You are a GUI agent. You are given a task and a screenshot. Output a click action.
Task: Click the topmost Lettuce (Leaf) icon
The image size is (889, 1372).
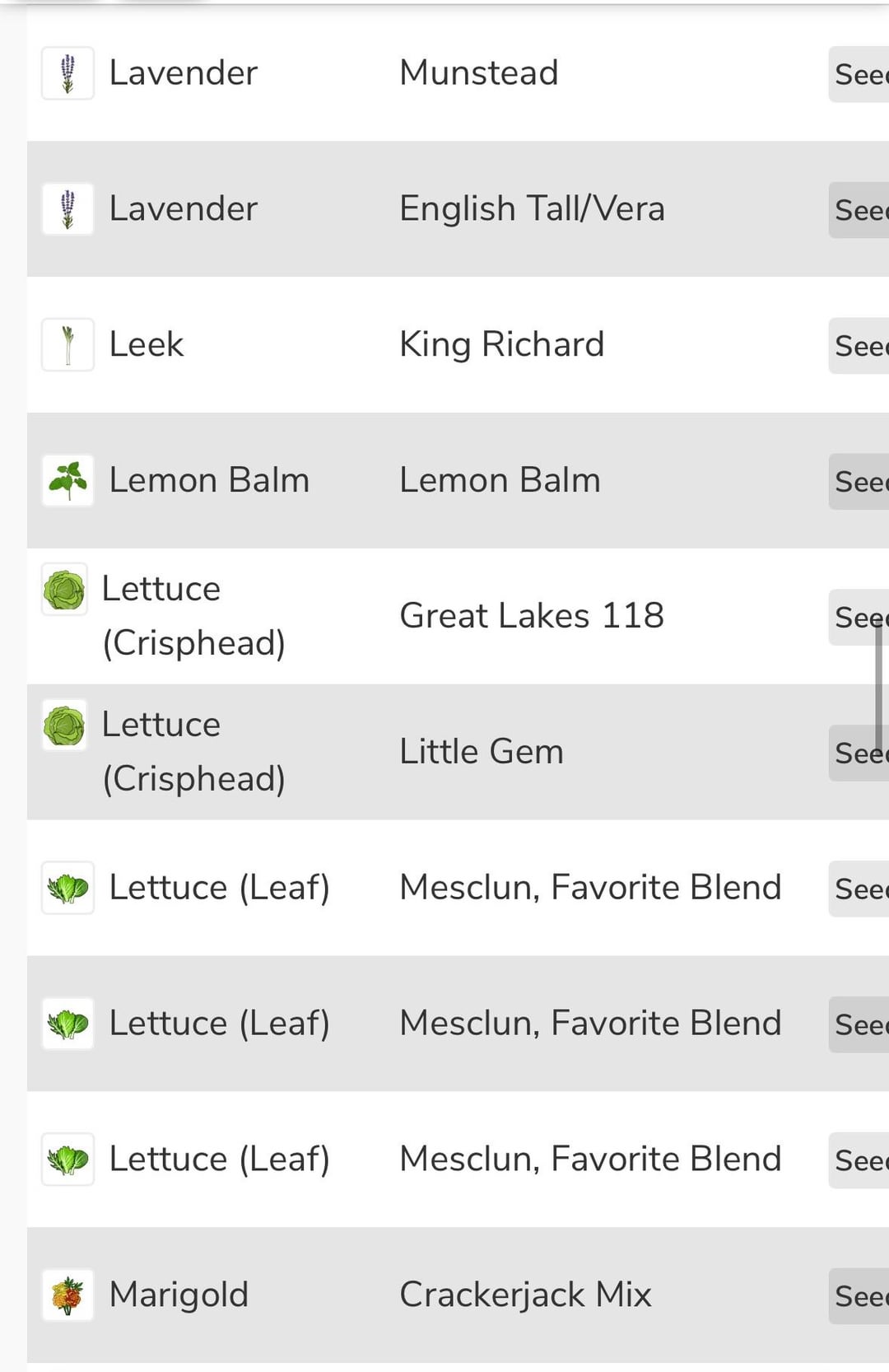[x=67, y=888]
